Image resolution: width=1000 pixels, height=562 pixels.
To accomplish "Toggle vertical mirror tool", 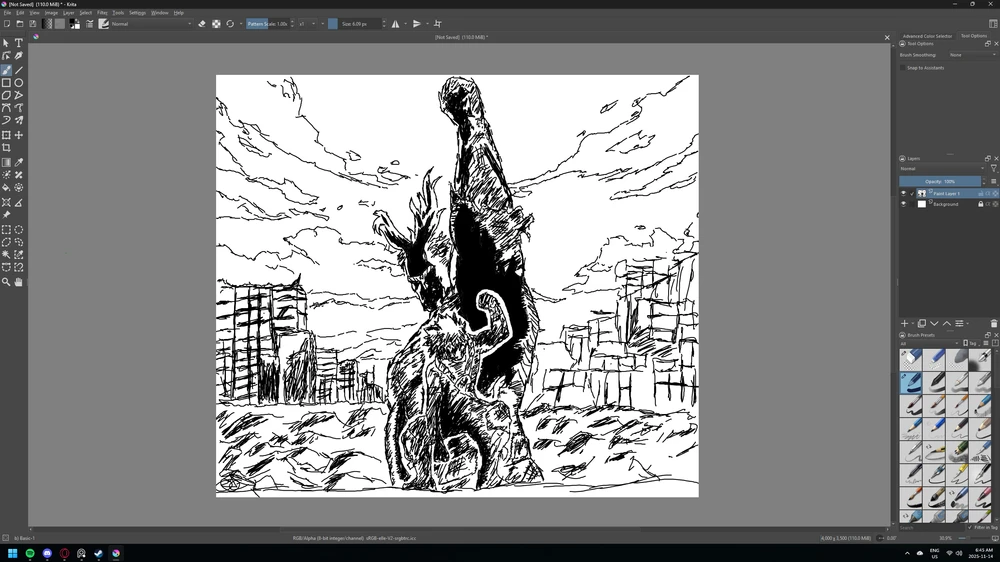I will (x=416, y=24).
